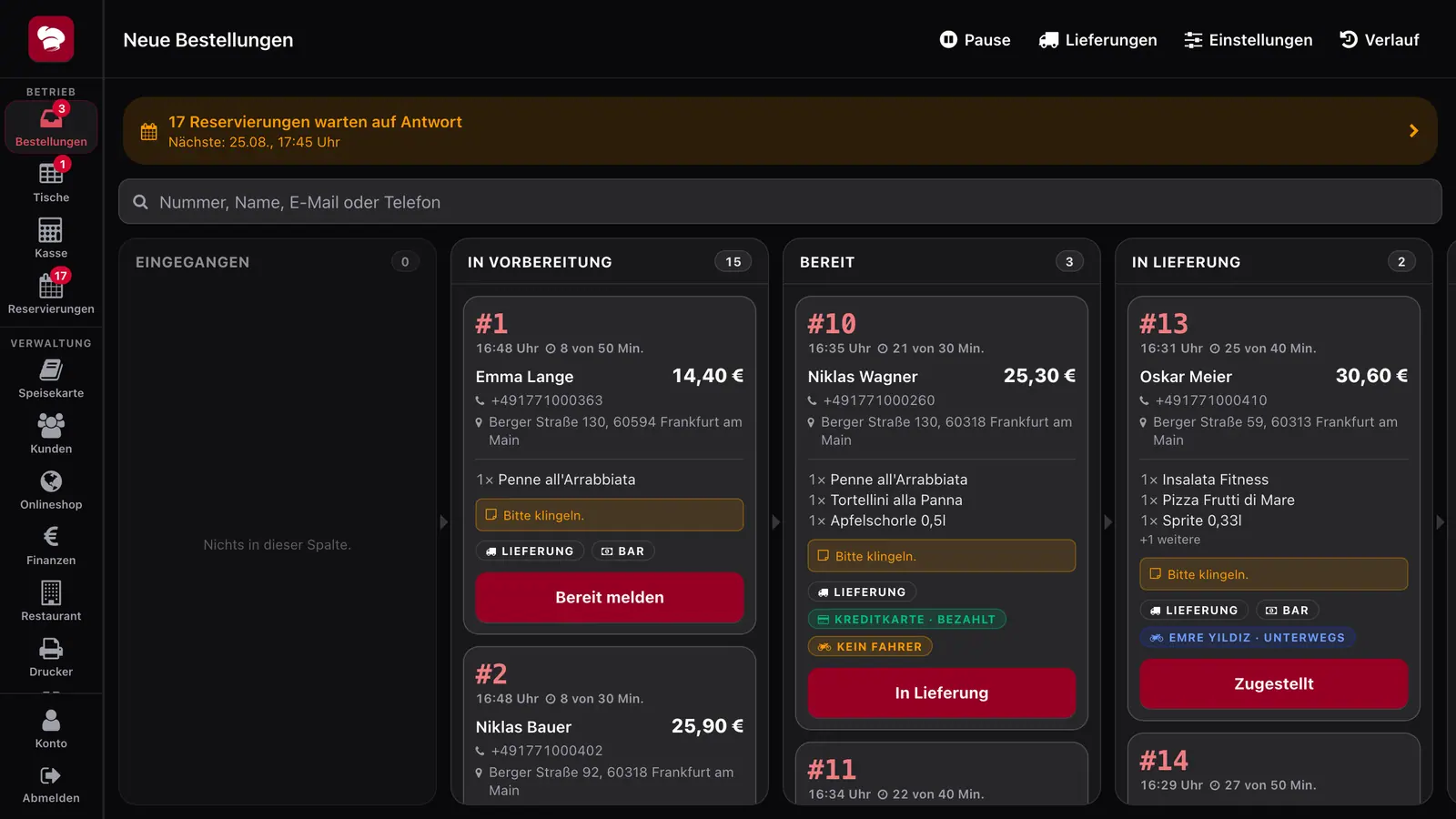Click arrow right of In Lieferung column

[x=1441, y=522]
